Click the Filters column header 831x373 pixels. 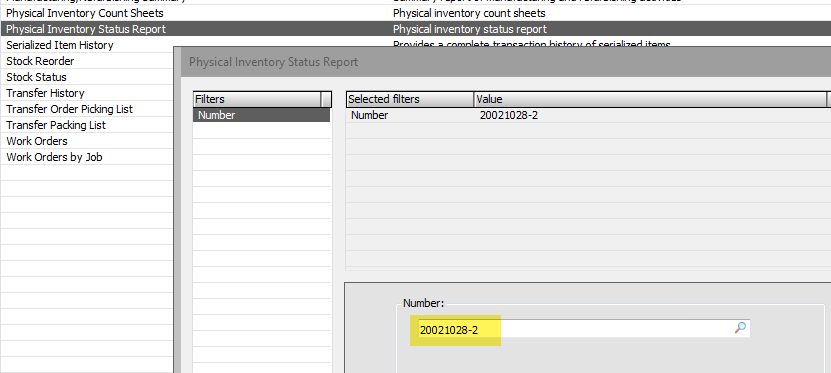point(257,99)
